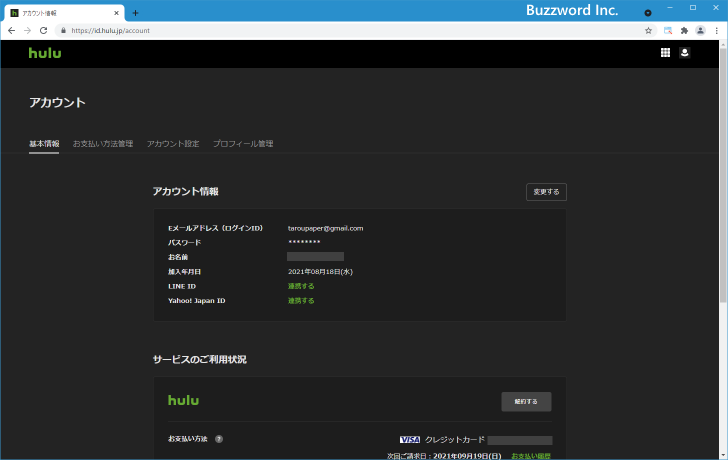Screen dimensions: 728x460
Task: Click the email taroupaper@gmail.com text
Action: point(325,228)
